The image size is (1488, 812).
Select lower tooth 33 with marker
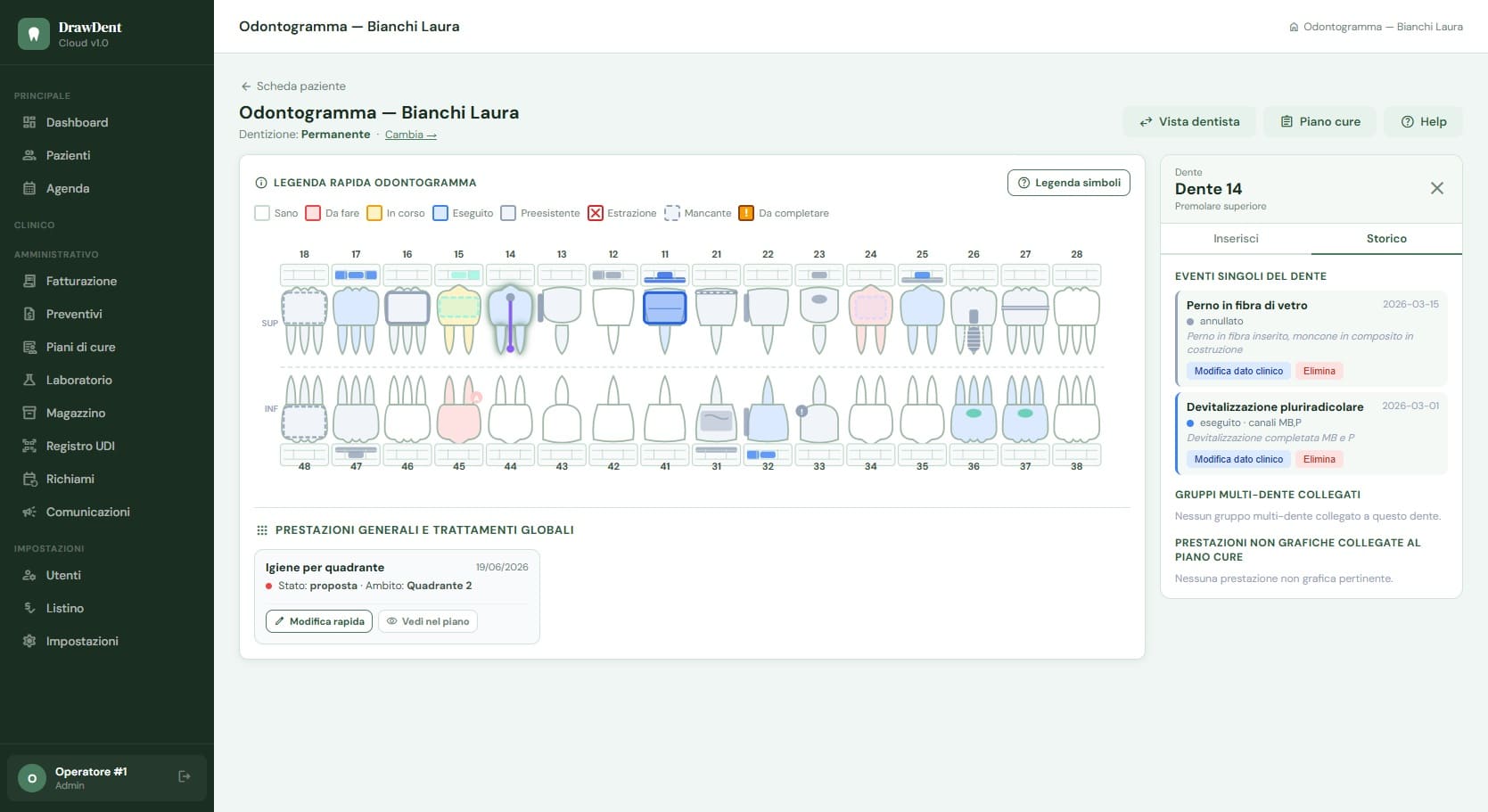(x=819, y=408)
